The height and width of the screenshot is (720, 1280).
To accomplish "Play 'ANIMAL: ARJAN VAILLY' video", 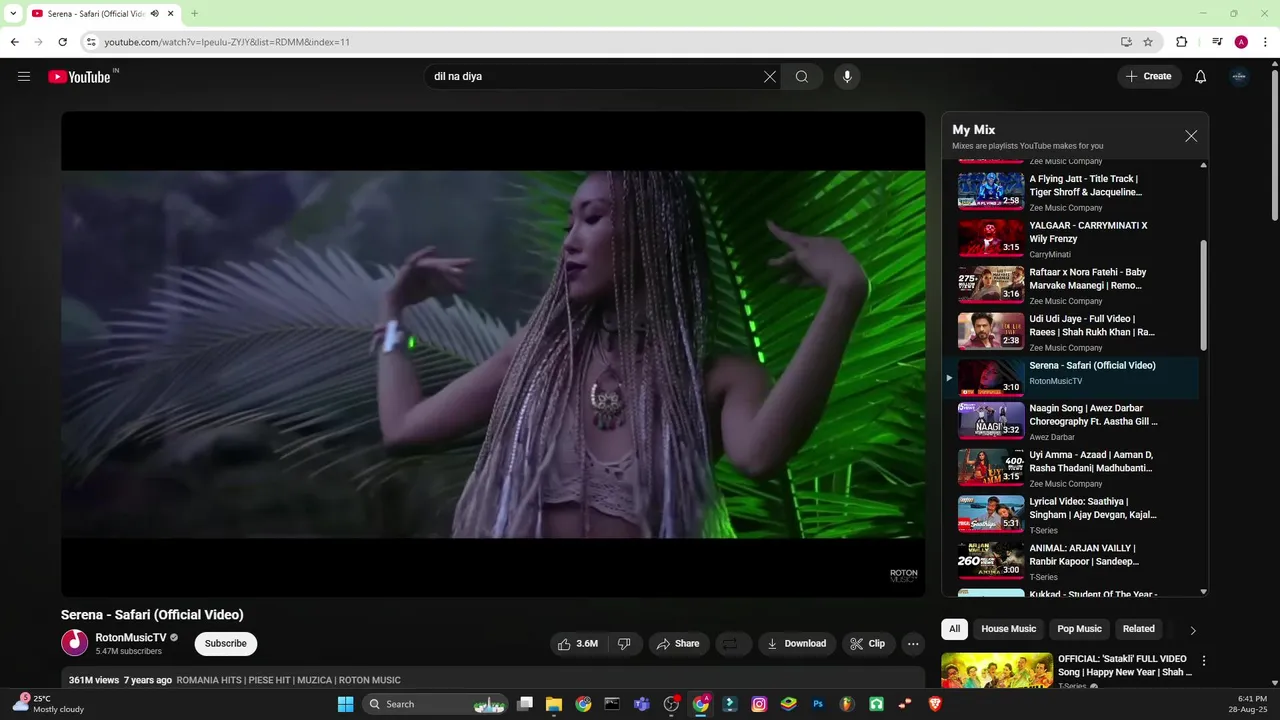I will tap(1071, 562).
